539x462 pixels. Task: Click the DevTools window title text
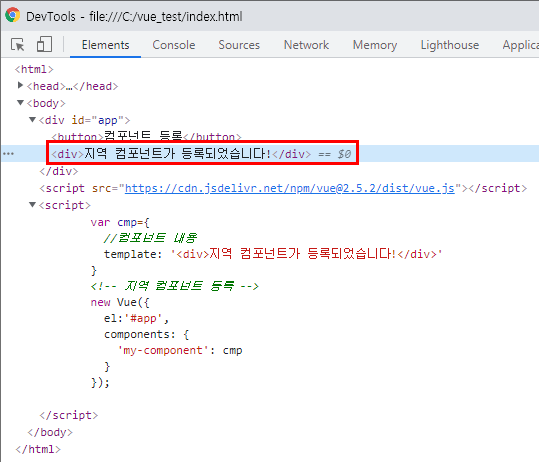coord(134,16)
